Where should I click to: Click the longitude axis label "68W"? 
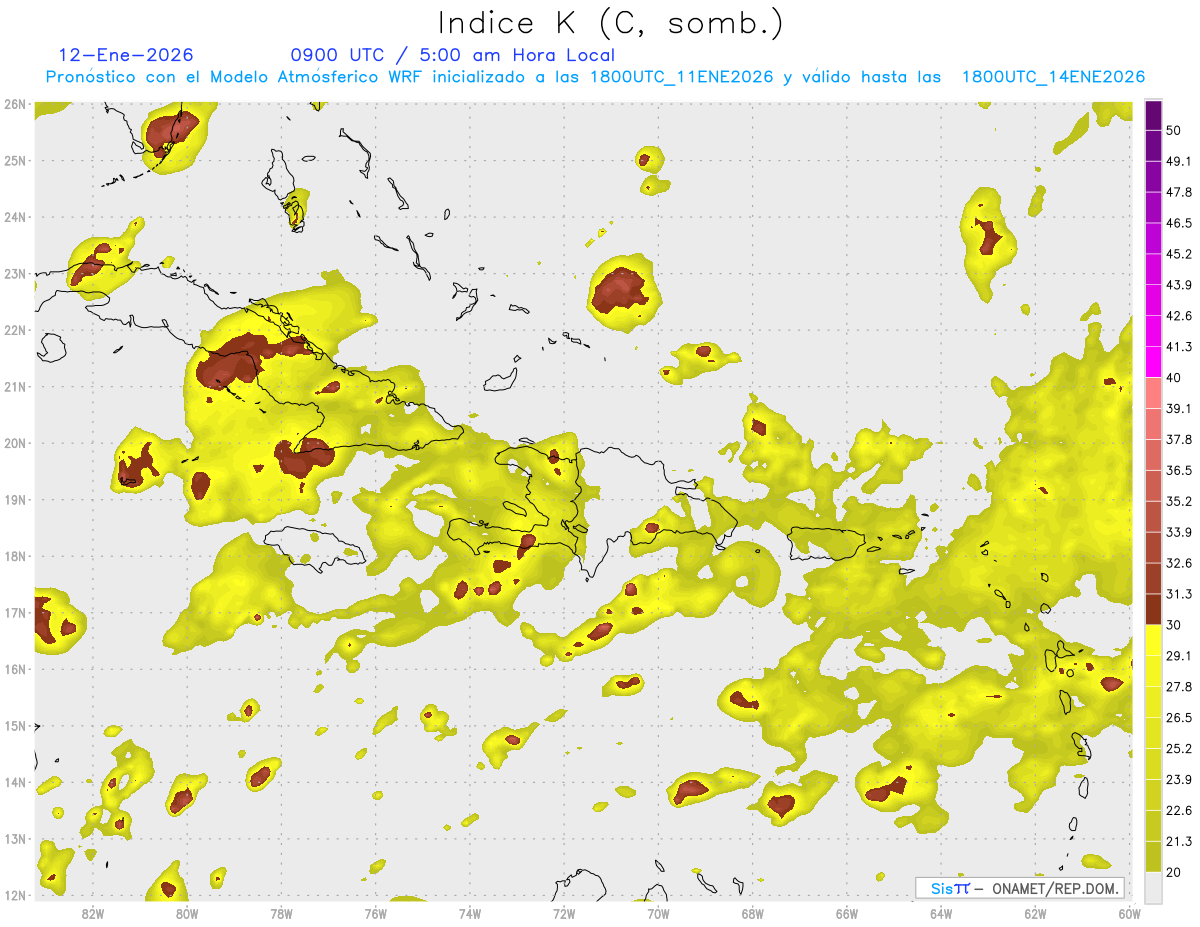752,913
